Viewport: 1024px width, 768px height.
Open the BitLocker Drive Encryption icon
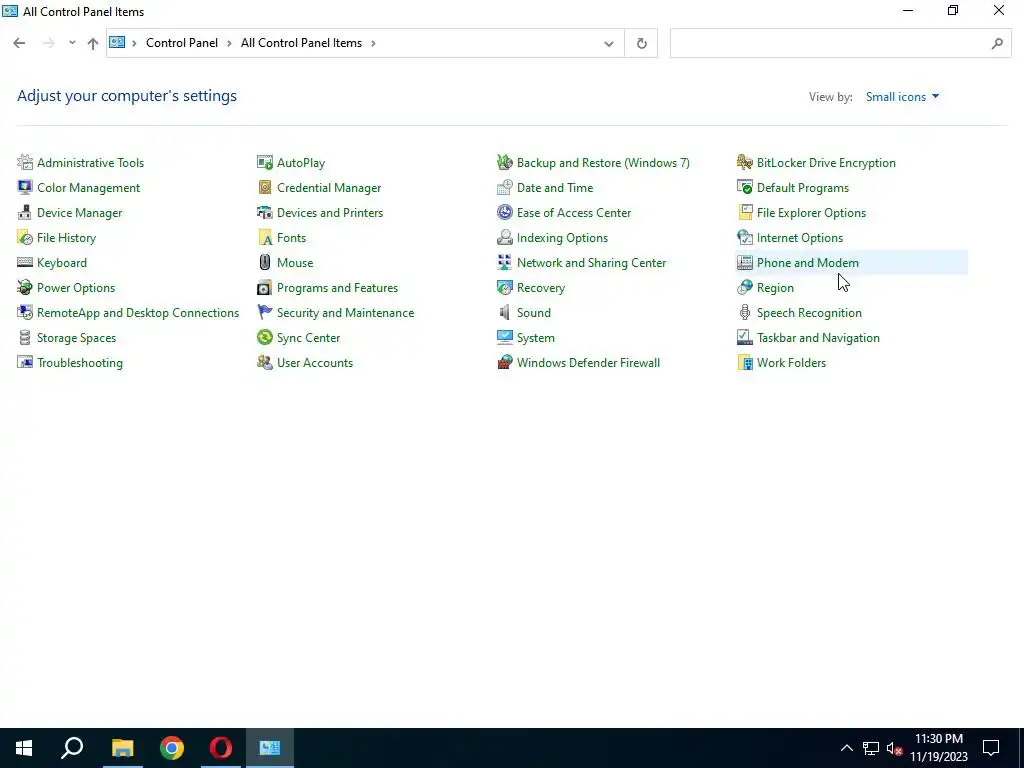pyautogui.click(x=744, y=163)
